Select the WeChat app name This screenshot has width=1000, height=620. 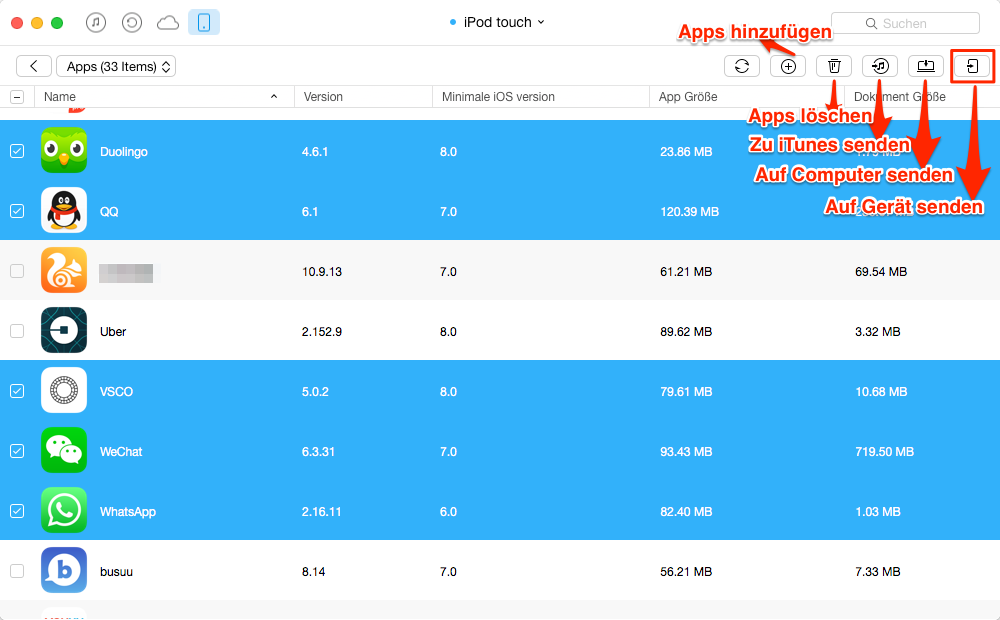[121, 452]
